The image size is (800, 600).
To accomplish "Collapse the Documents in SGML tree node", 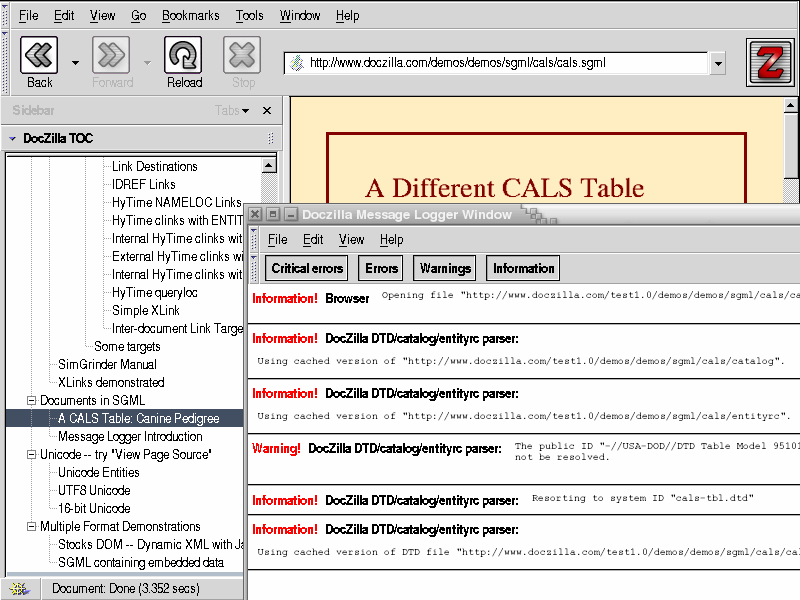I will pos(32,401).
